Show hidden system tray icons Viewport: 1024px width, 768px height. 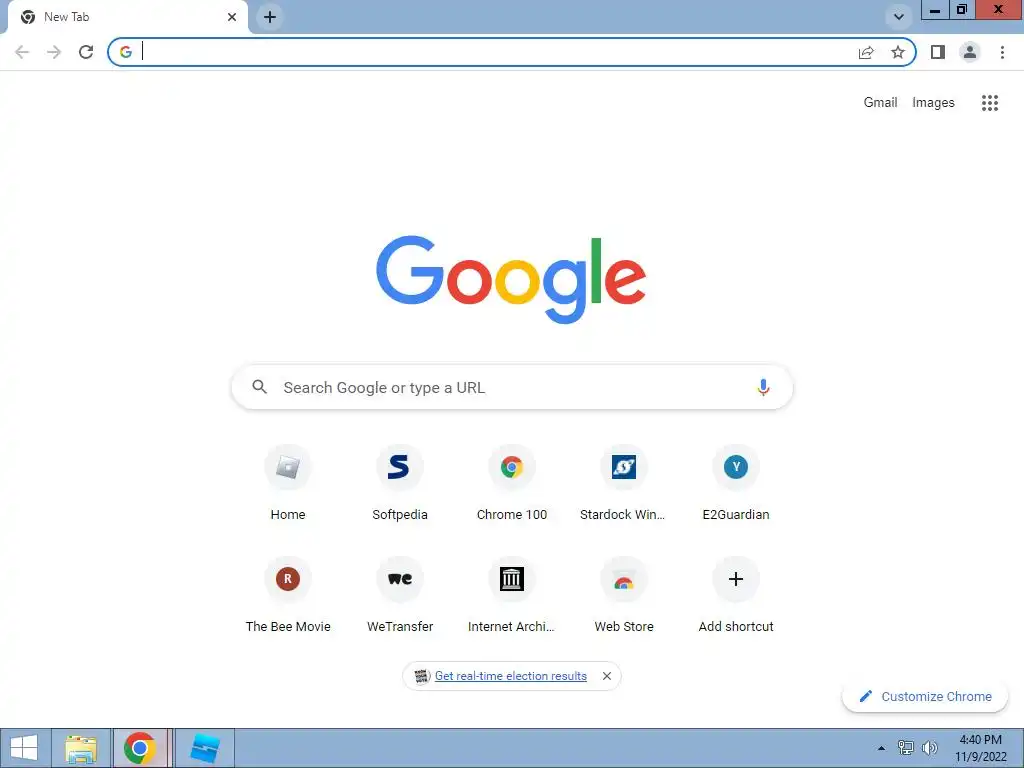881,748
